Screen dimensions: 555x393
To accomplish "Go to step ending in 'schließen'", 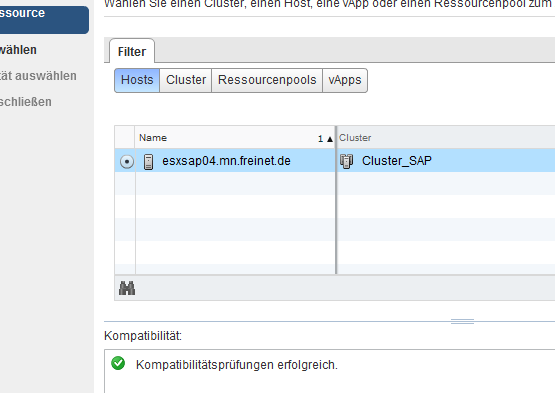I will [x=26, y=102].
